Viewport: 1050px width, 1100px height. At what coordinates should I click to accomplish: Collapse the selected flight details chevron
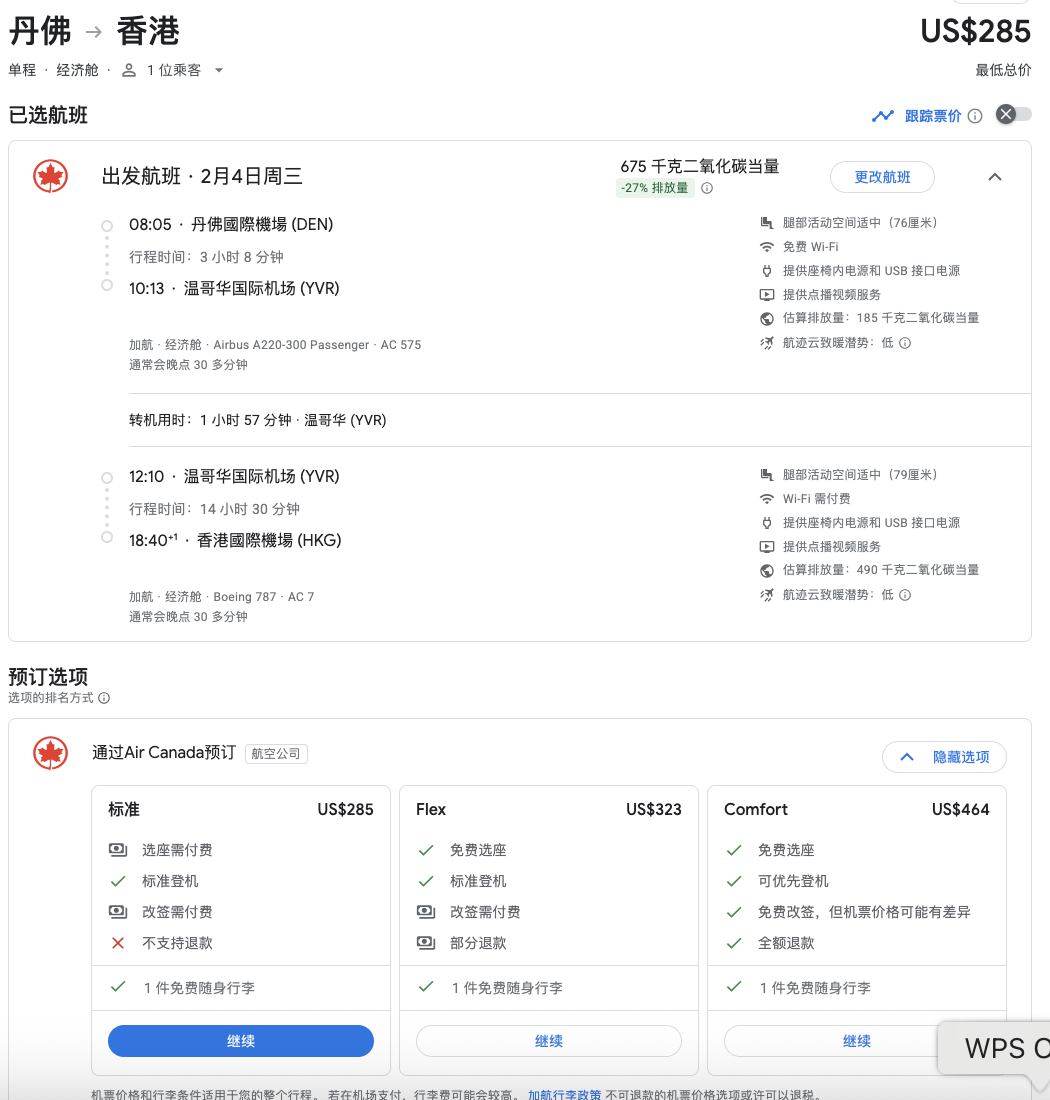(994, 177)
